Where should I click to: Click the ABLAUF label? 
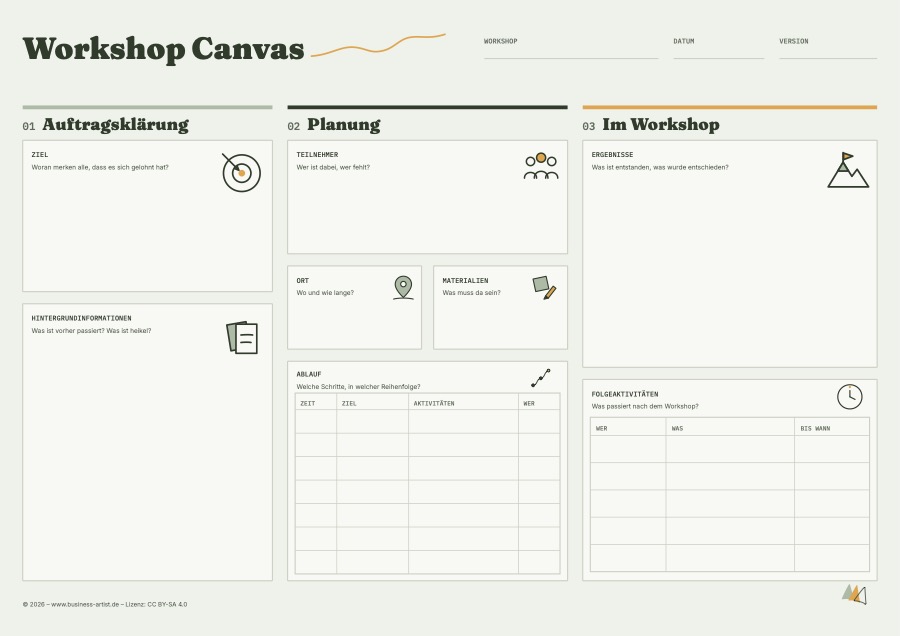coord(309,374)
